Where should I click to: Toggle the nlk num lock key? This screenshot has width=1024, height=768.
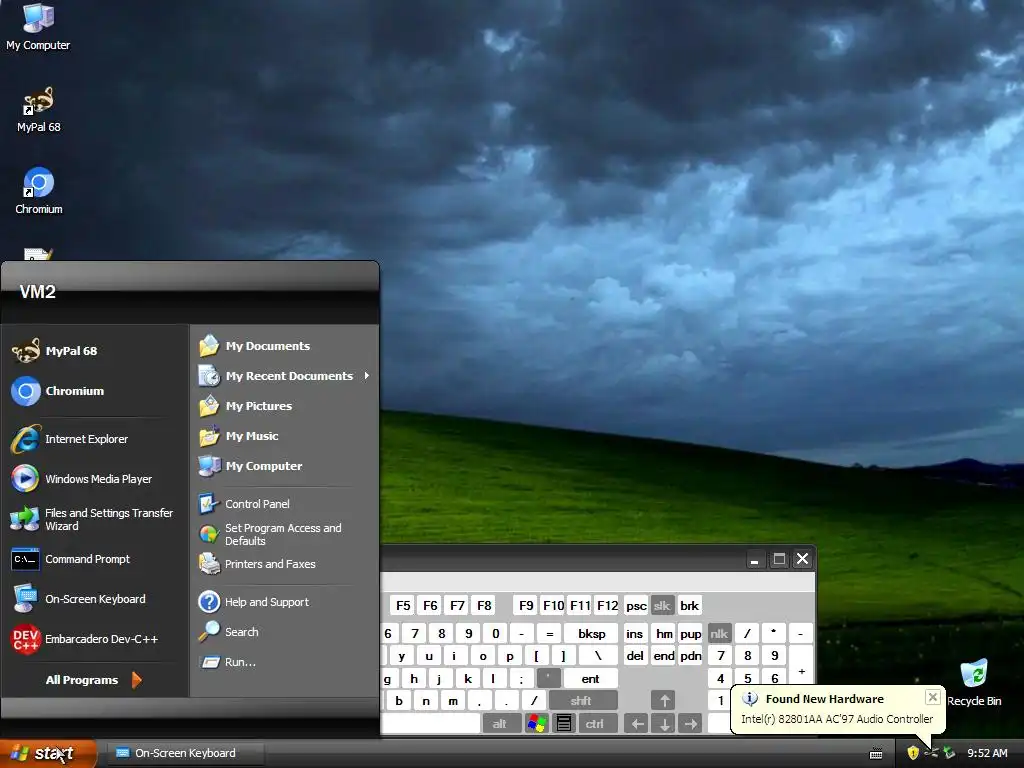point(719,633)
